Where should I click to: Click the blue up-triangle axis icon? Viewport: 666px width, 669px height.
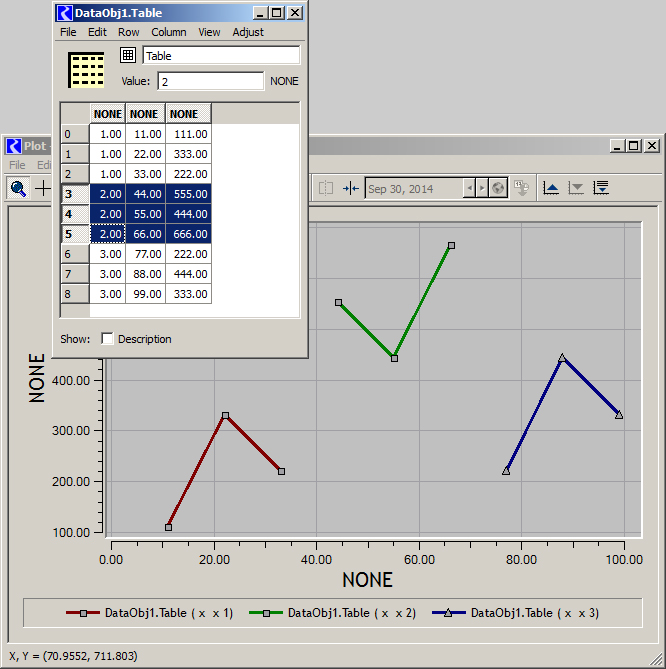[551, 188]
